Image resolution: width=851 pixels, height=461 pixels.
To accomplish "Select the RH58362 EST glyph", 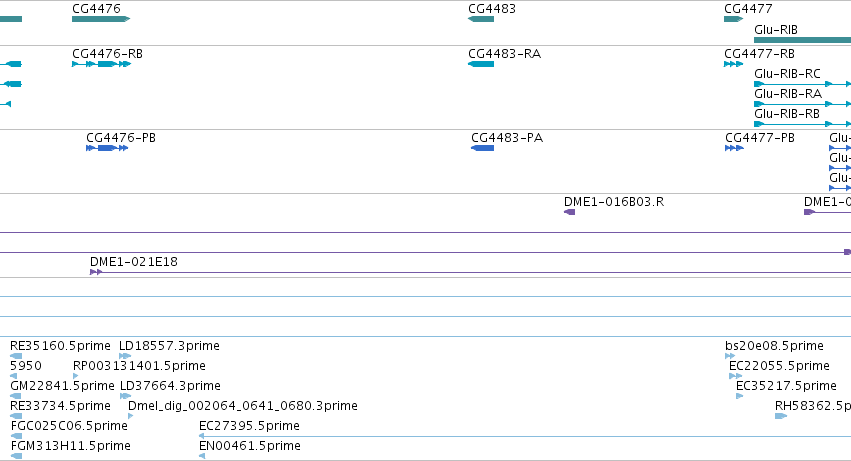I will click(x=781, y=416).
